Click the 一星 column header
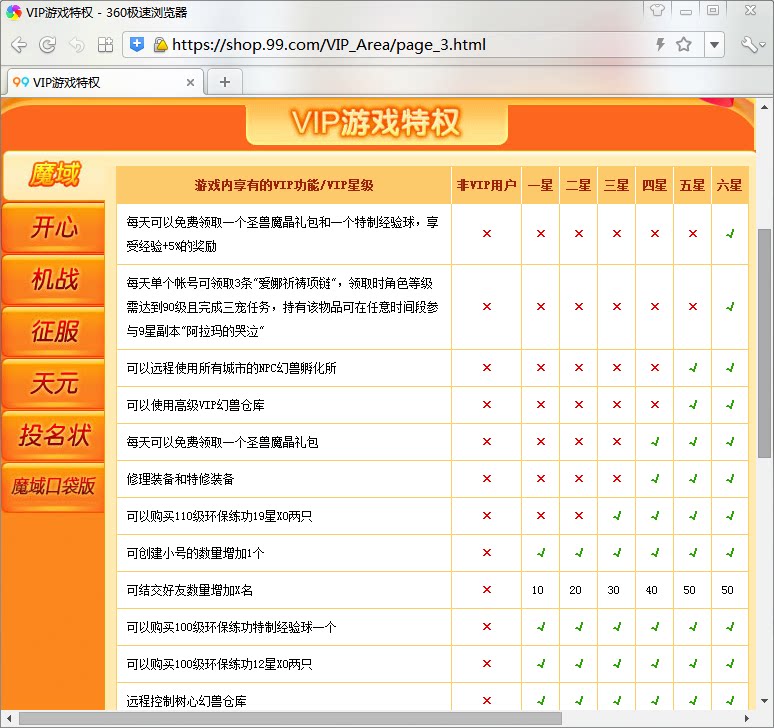The image size is (774, 728). (541, 185)
